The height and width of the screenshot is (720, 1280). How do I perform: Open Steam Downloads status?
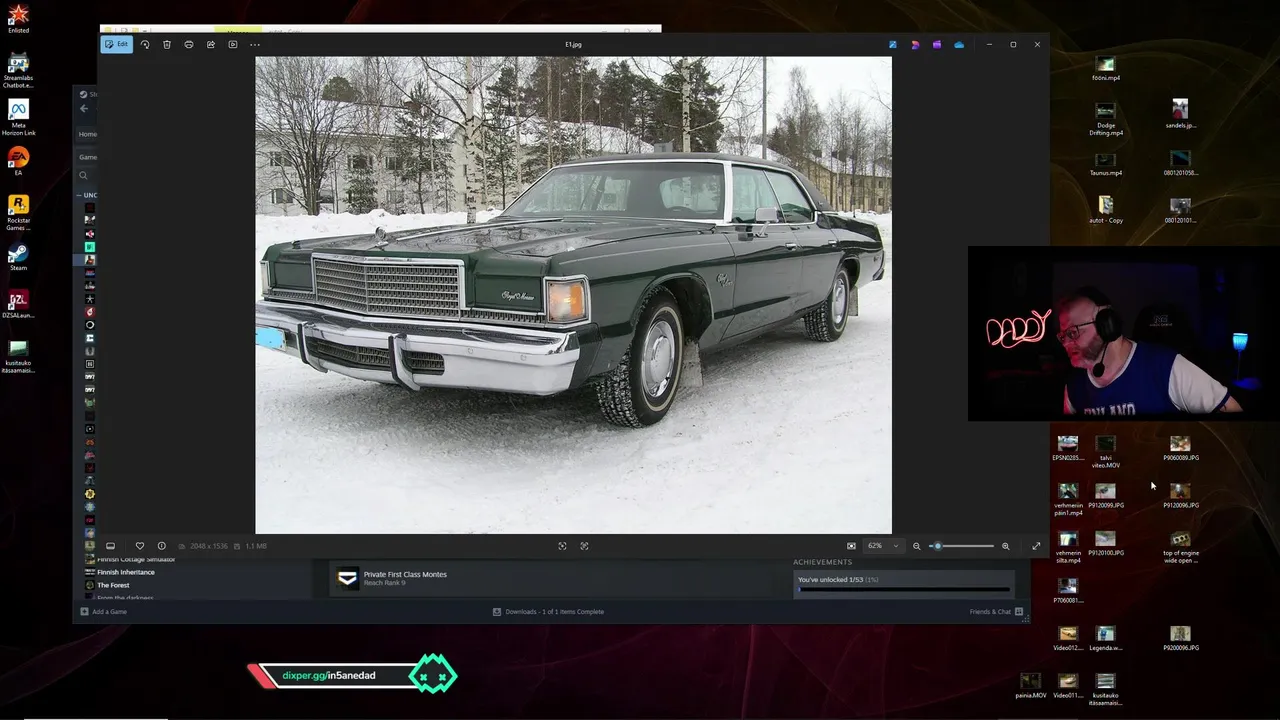coord(548,612)
